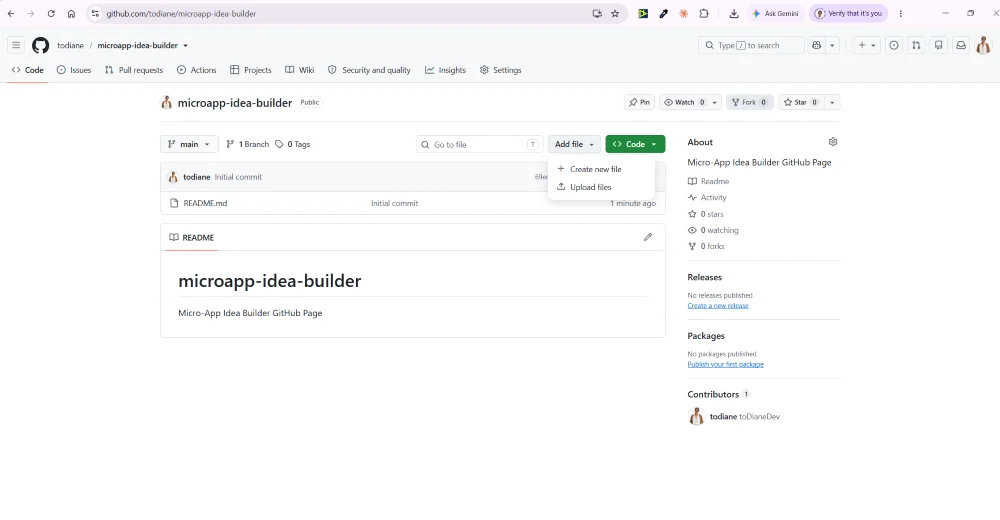
Task: Open the Security and quality tab
Action: tap(369, 70)
